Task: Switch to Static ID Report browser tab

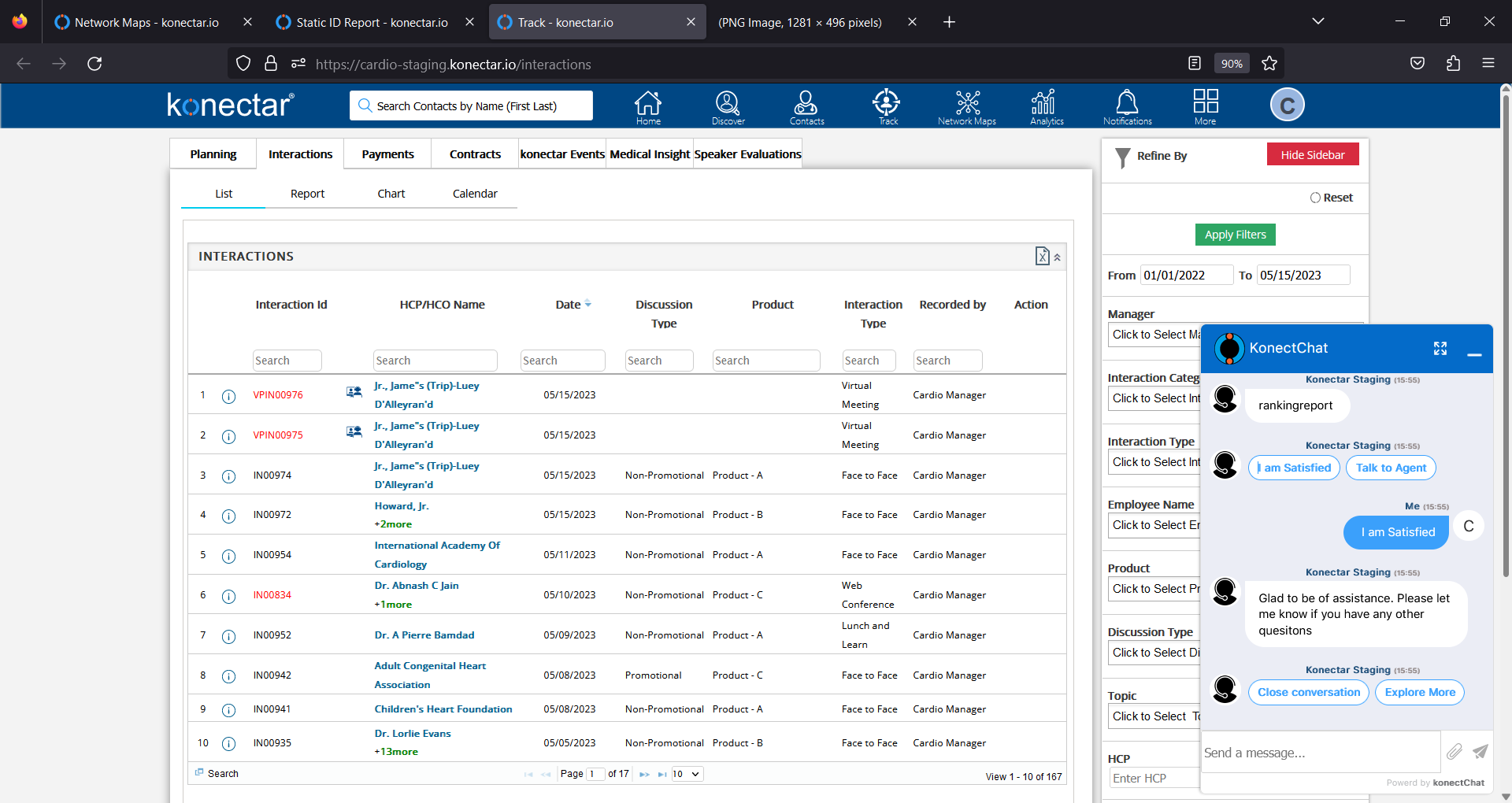Action: [x=372, y=22]
